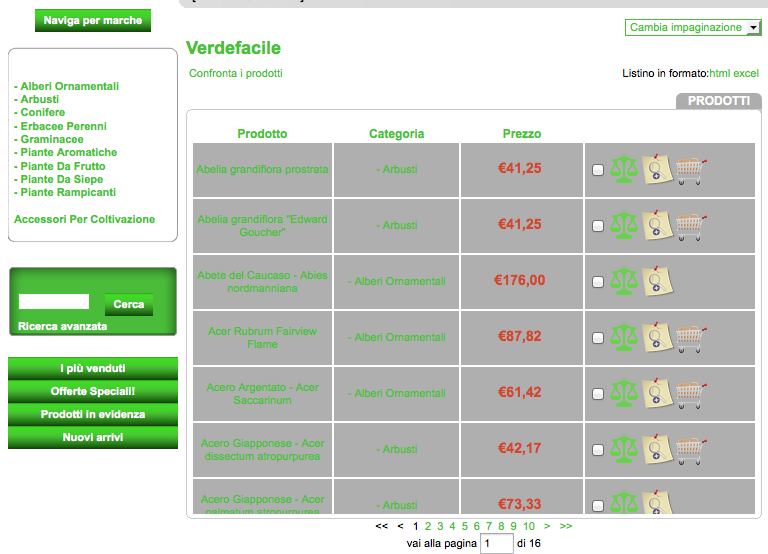Open details note icon in €73,33 row
768x554 pixels.
(x=657, y=502)
